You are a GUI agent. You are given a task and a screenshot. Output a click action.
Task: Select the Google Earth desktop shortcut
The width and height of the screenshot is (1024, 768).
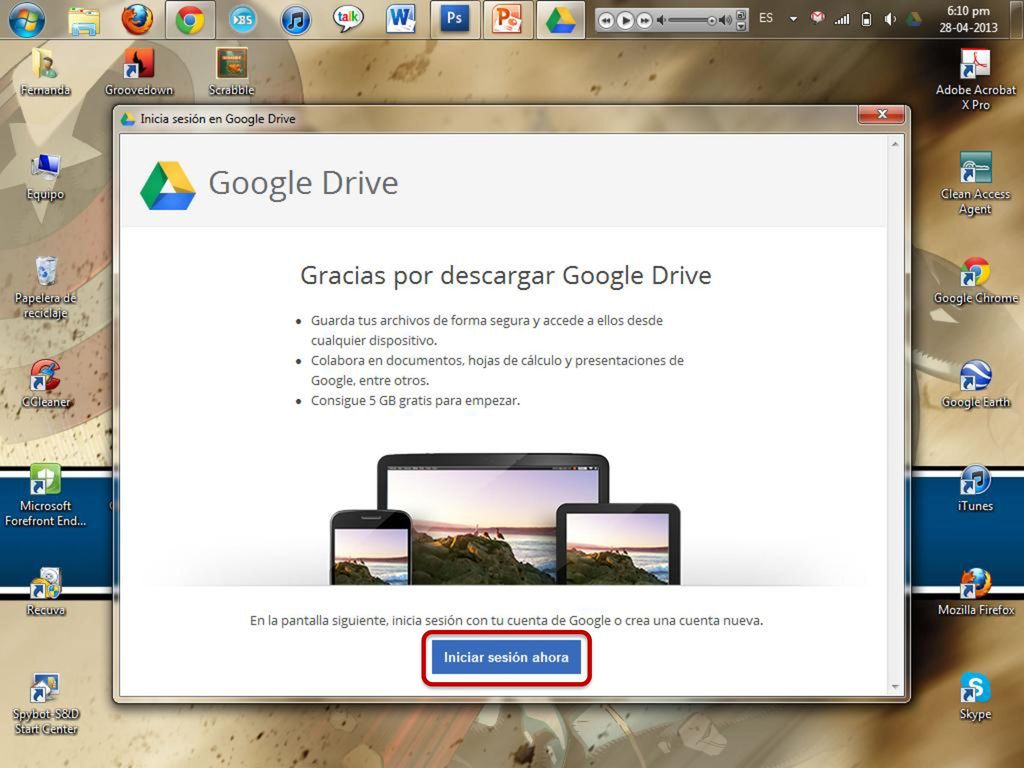976,384
